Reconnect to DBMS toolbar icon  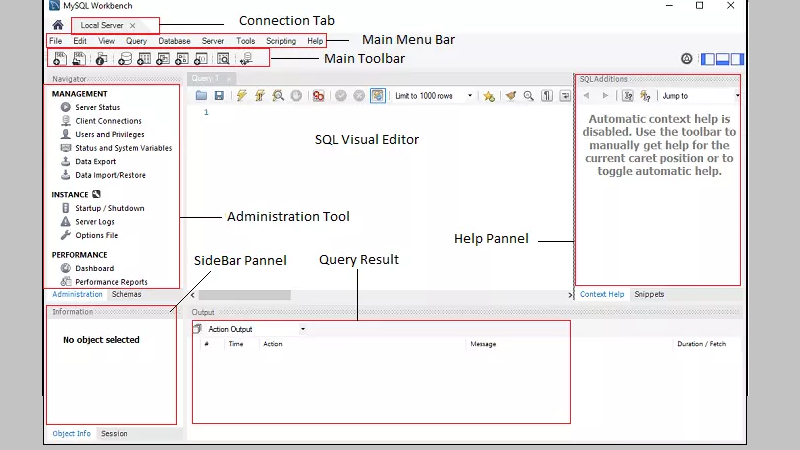coord(246,59)
